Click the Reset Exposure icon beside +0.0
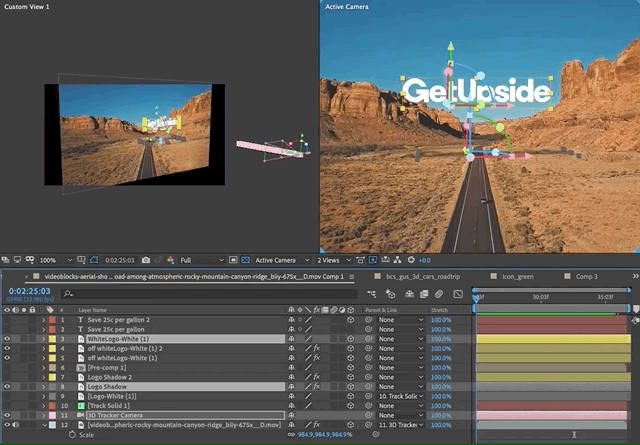The image size is (640, 445). pos(411,260)
